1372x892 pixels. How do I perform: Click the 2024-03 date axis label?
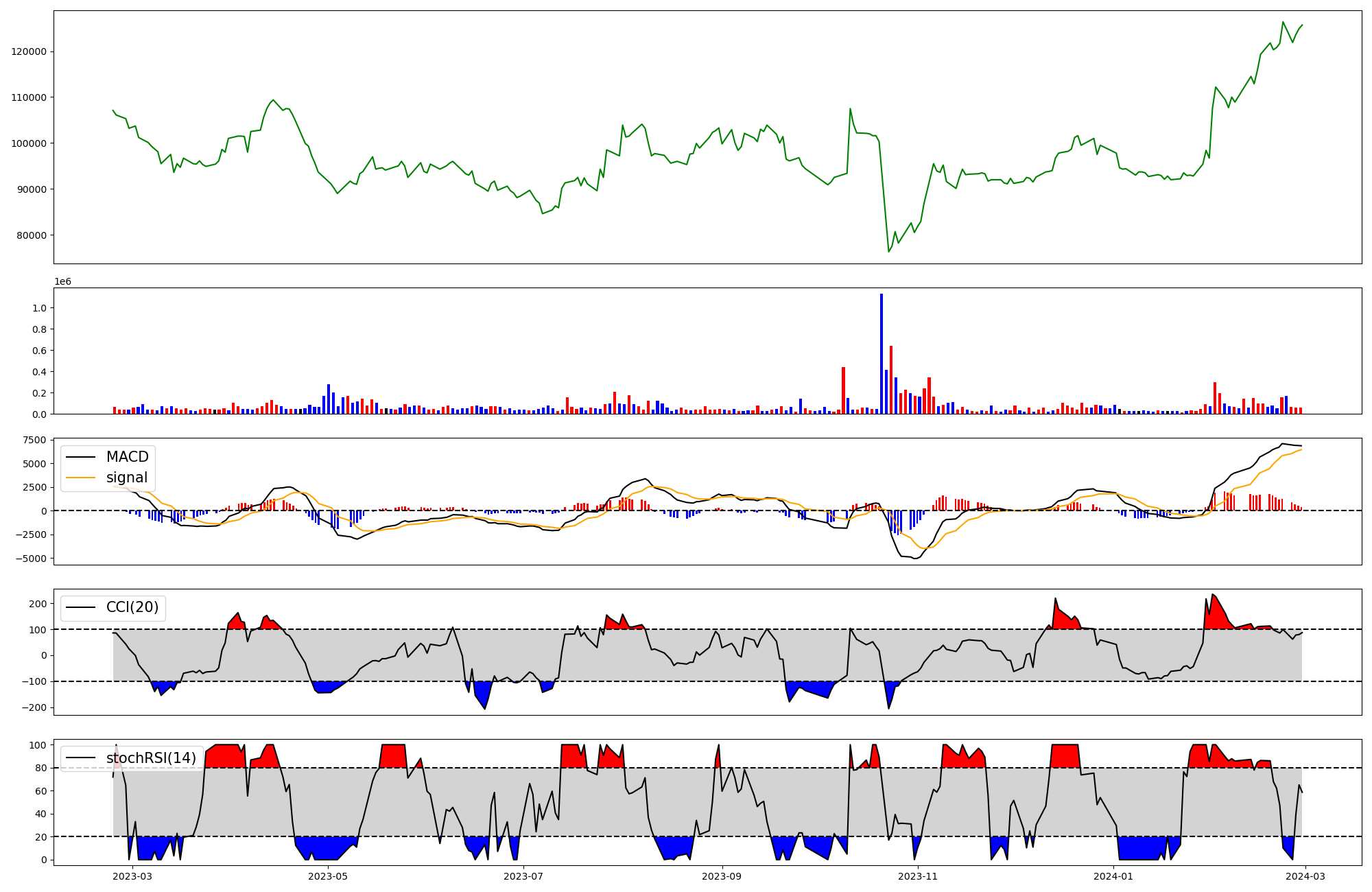pos(1305,876)
